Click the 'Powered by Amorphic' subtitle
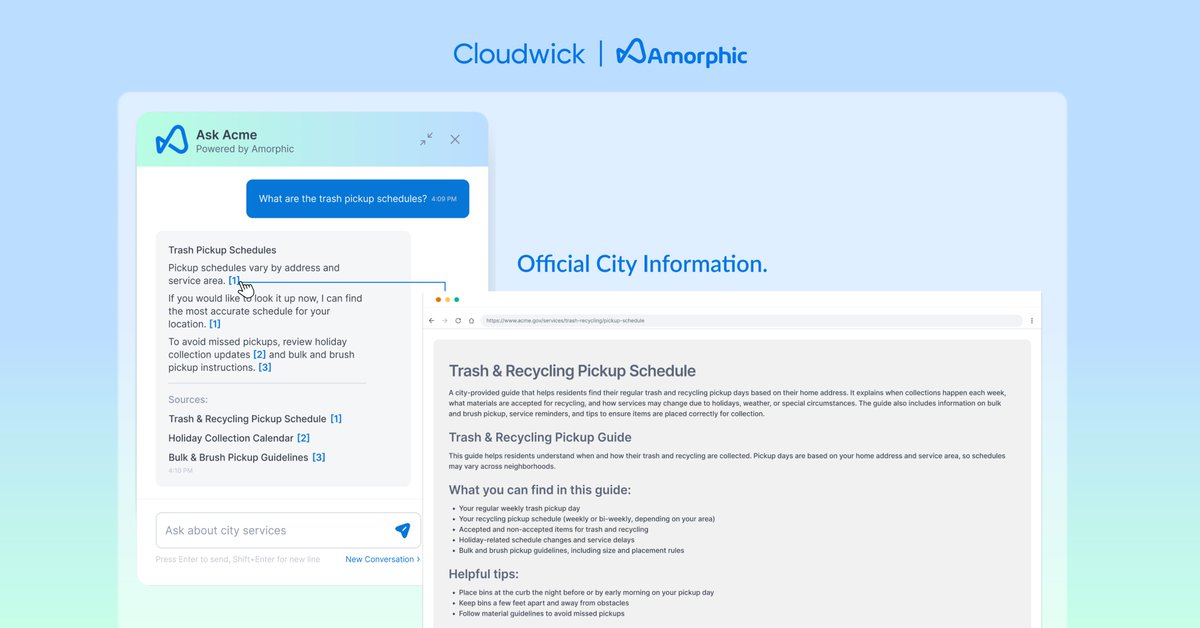 (x=245, y=149)
